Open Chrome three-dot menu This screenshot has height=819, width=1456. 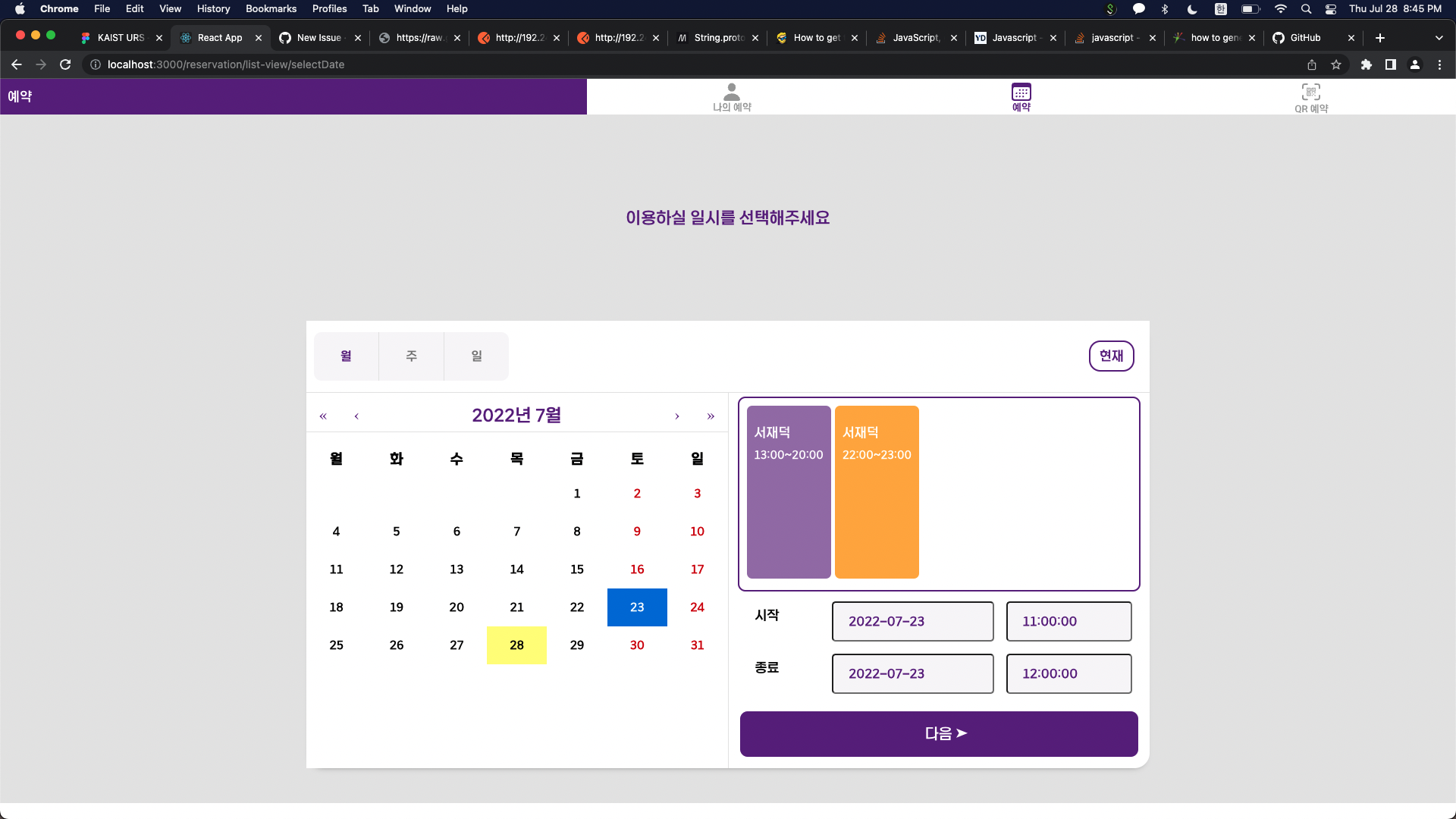[1439, 64]
